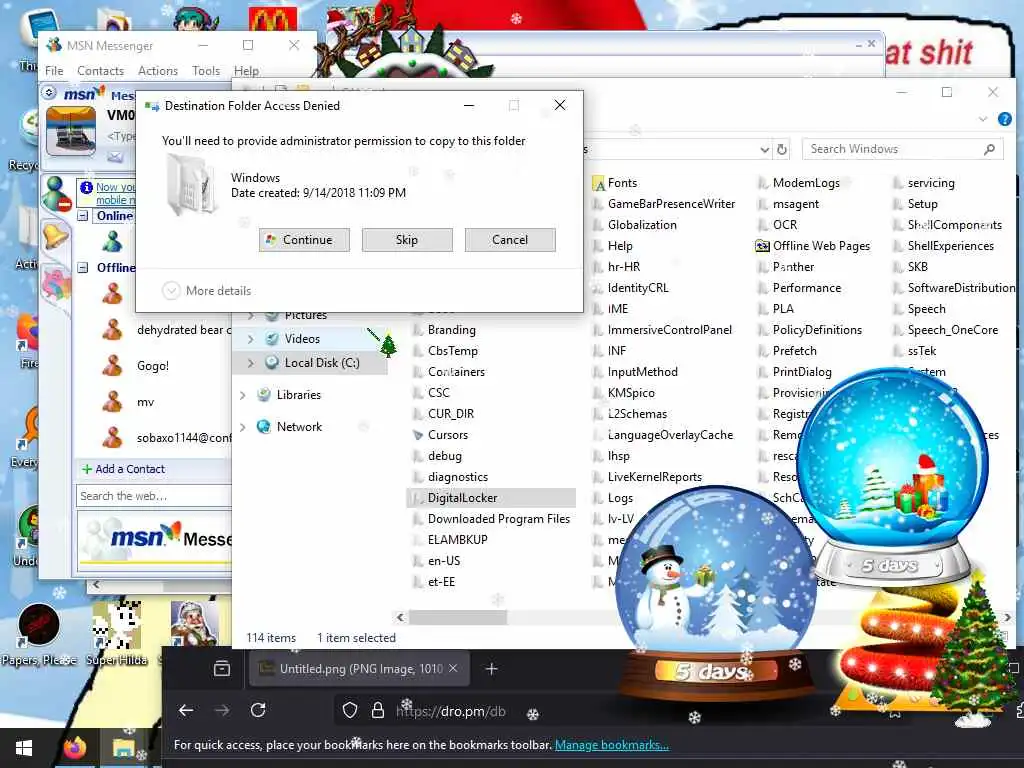Select the Cursors folder
This screenshot has height=768, width=1024.
click(441, 435)
